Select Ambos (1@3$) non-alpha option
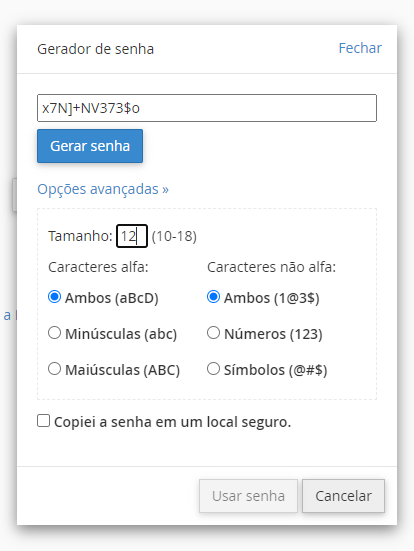414x551 pixels. tap(213, 297)
